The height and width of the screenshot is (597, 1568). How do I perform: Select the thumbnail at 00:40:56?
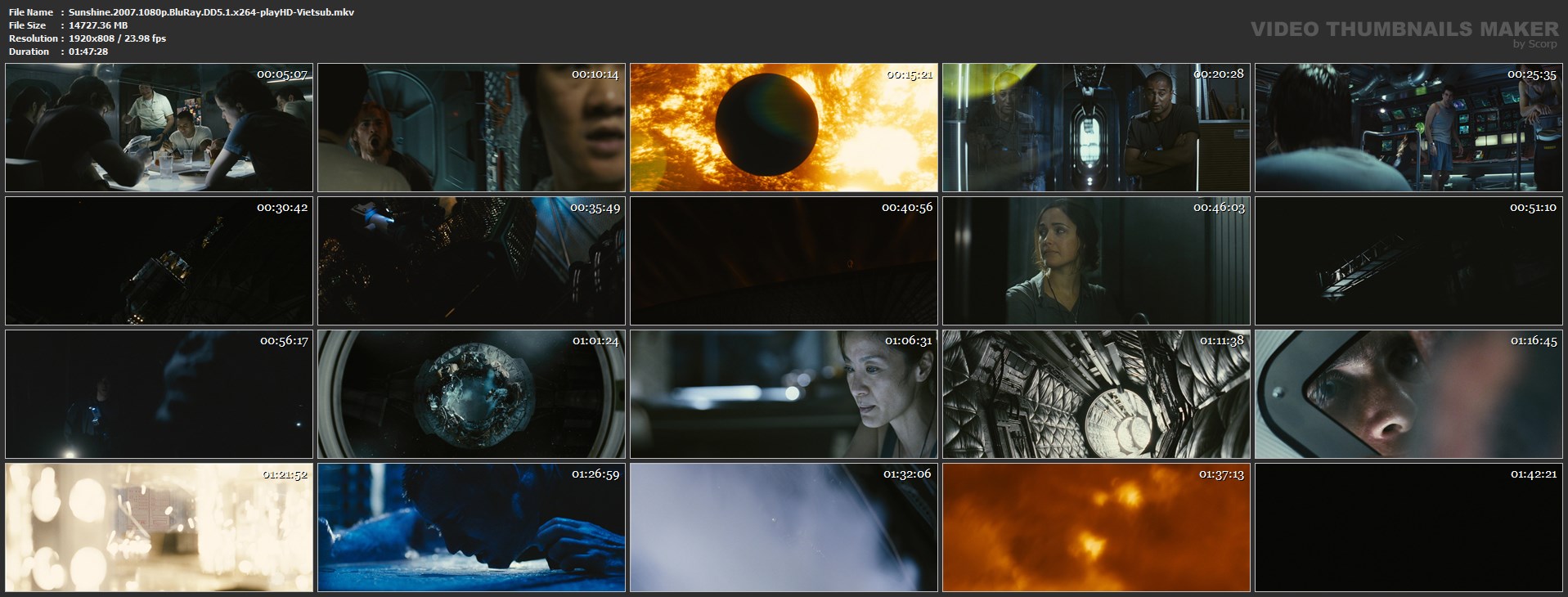[784, 262]
